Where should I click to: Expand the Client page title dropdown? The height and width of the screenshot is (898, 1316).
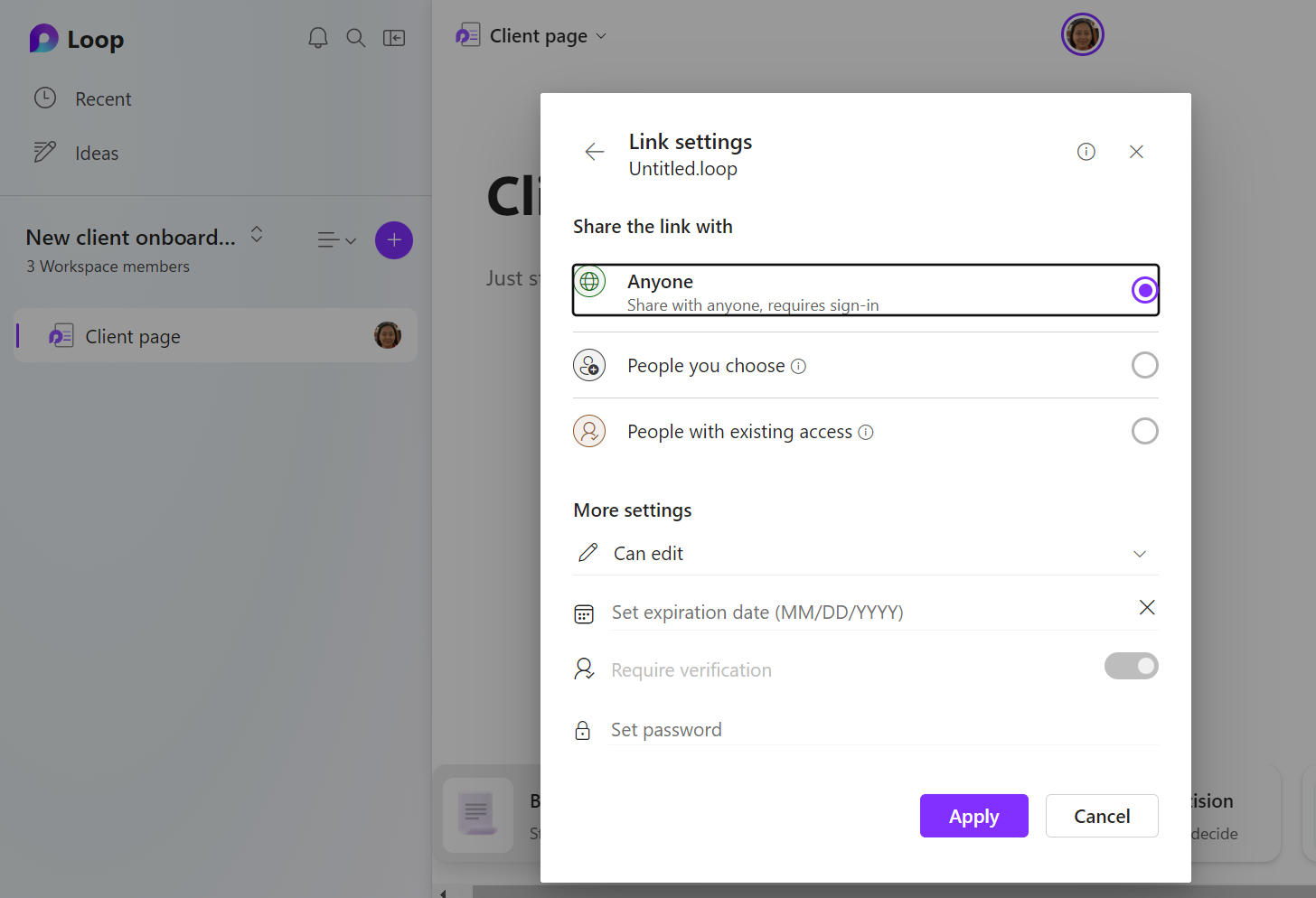coord(602,36)
